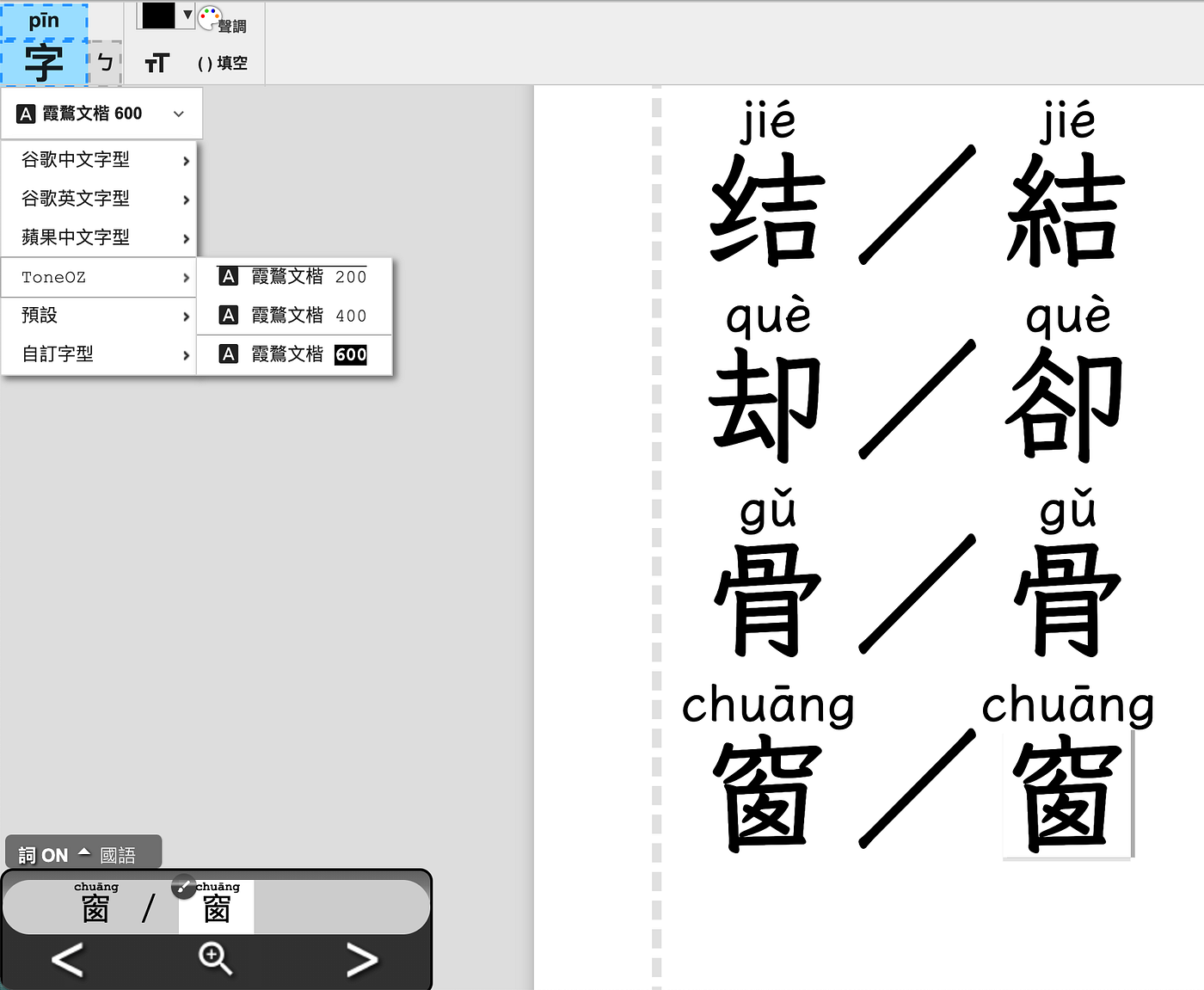1204x990 pixels.
Task: Open the black color swatch
Action: click(x=158, y=15)
